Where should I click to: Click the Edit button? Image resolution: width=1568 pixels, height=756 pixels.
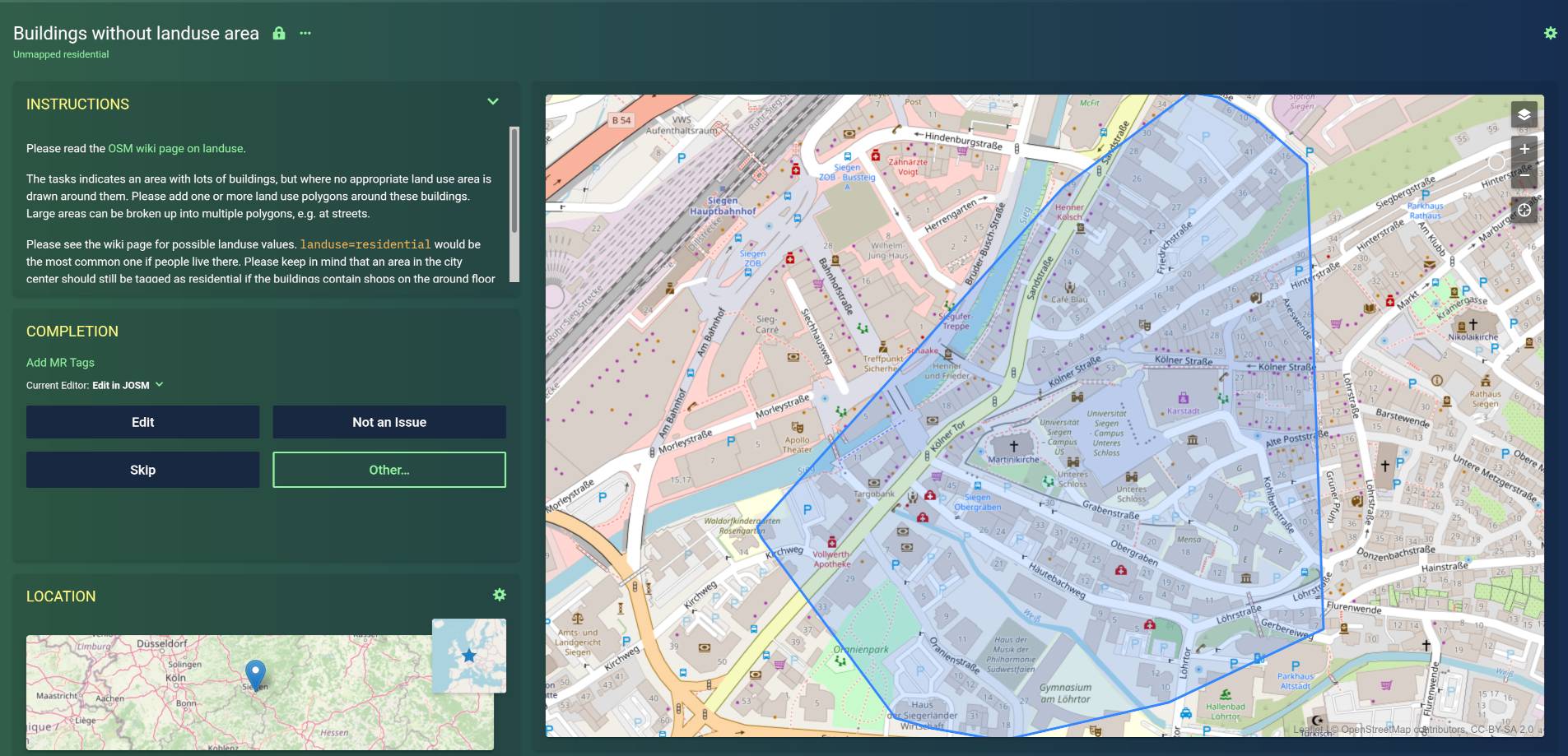(x=142, y=422)
